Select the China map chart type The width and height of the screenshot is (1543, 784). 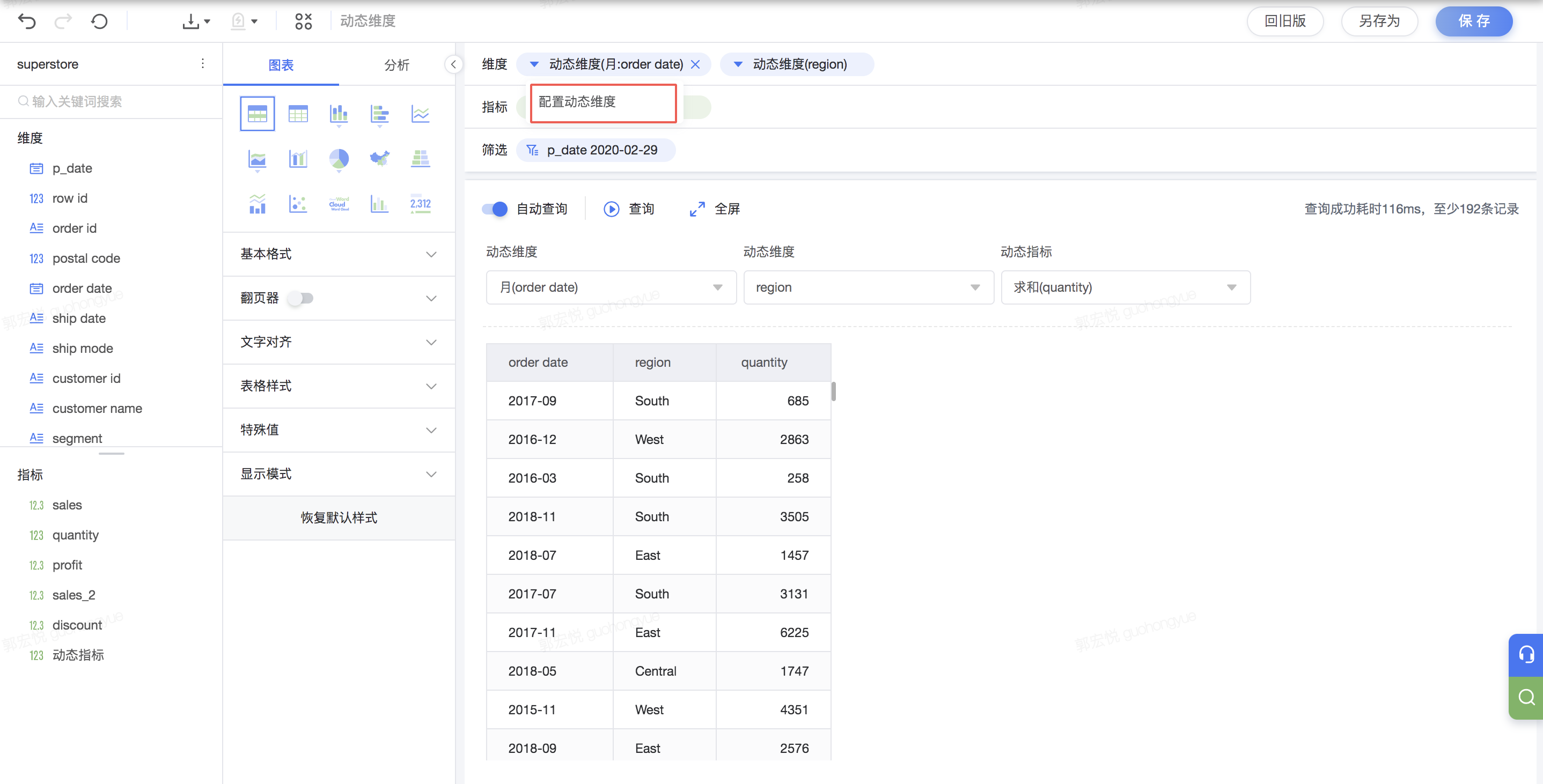tap(380, 159)
